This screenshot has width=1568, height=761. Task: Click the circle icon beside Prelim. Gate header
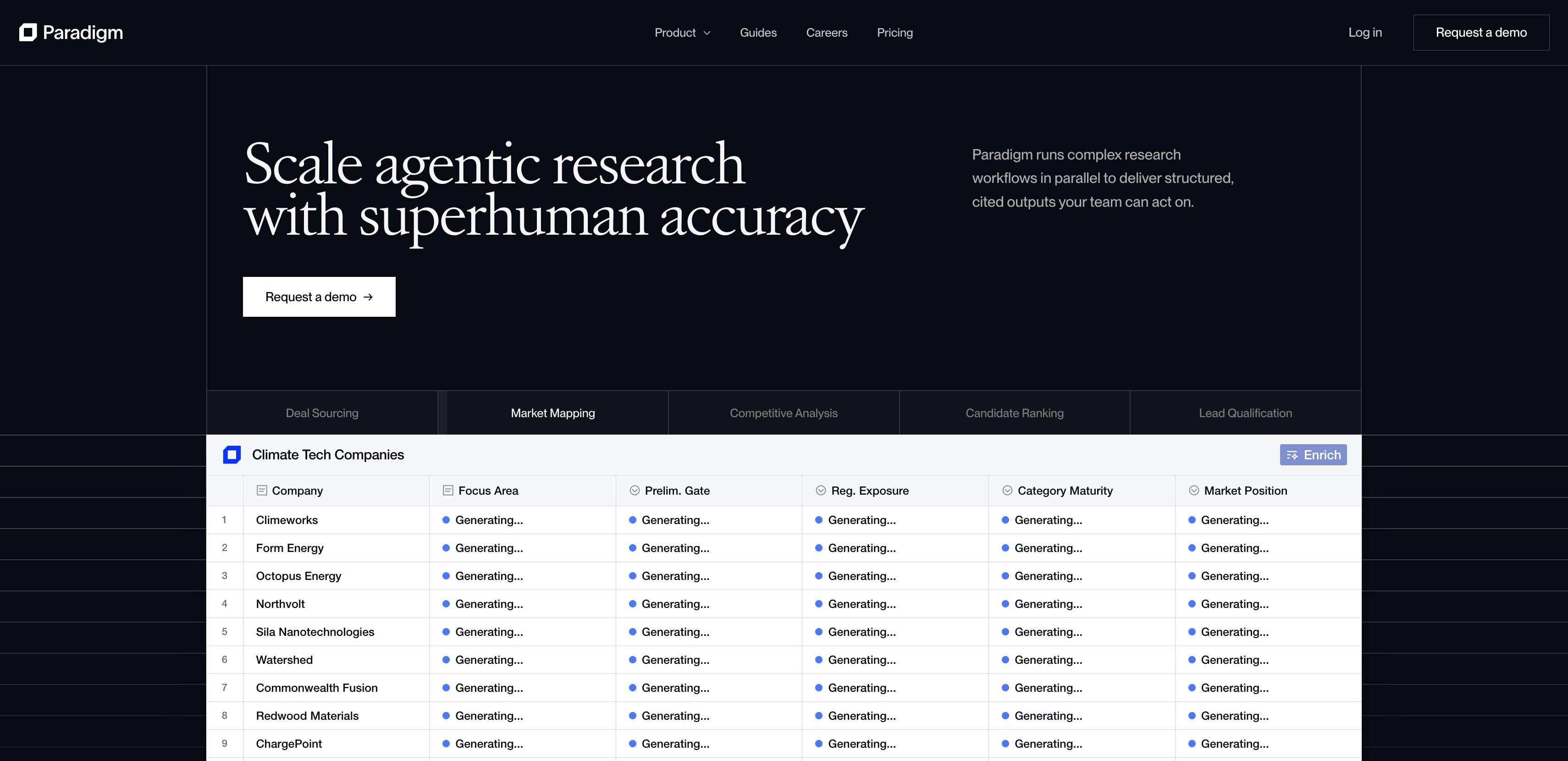634,491
